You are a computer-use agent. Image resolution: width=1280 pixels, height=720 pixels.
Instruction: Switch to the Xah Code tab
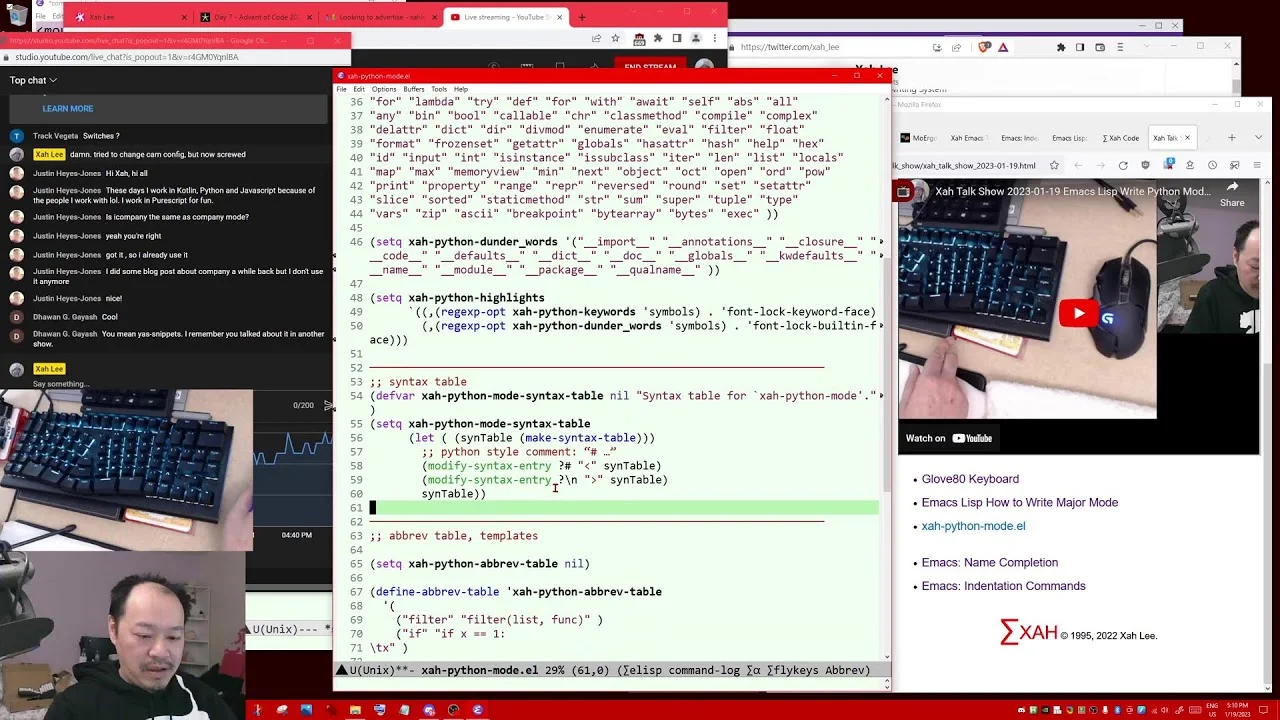click(x=1120, y=138)
